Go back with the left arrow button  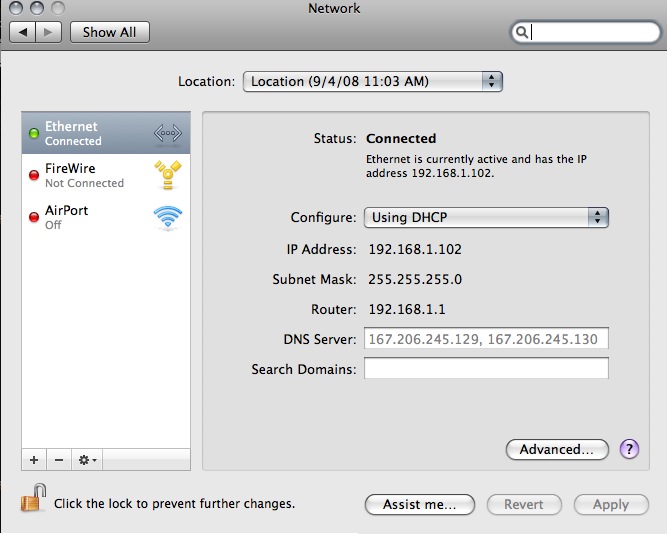[x=24, y=32]
